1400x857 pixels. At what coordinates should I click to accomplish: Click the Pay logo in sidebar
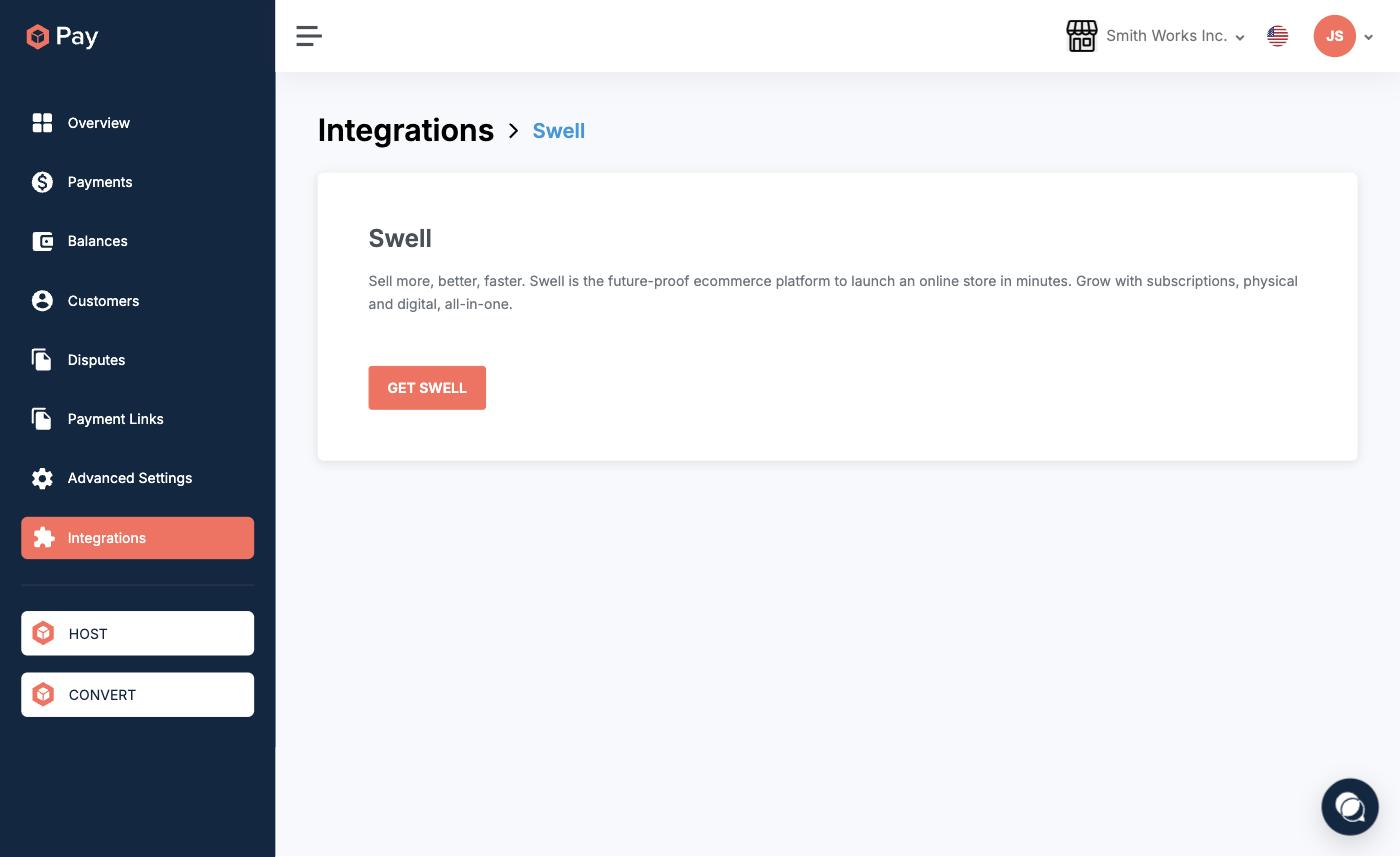(62, 37)
